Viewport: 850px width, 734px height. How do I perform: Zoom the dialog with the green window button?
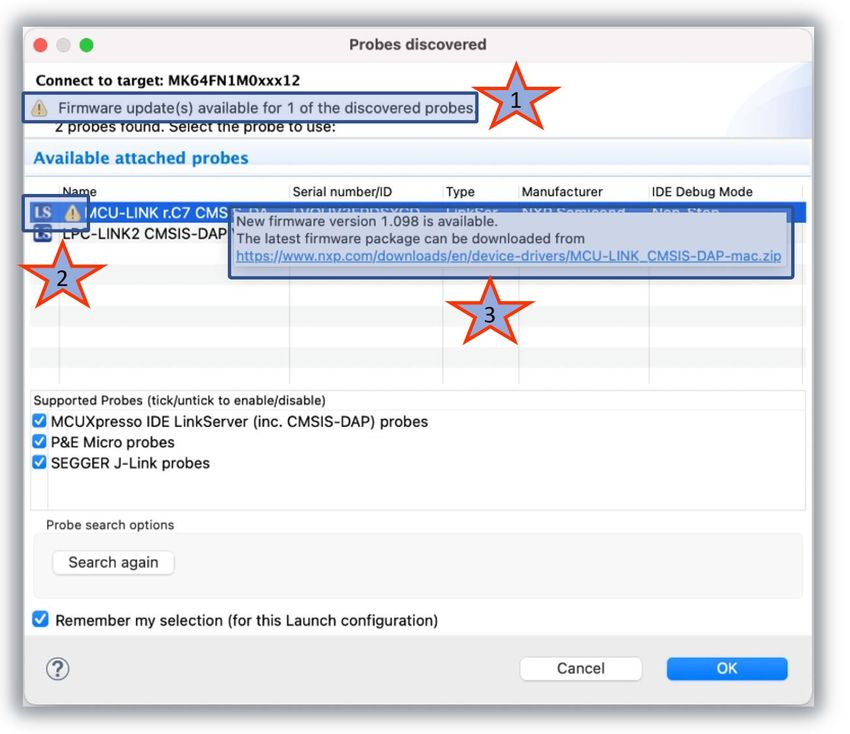coord(86,45)
